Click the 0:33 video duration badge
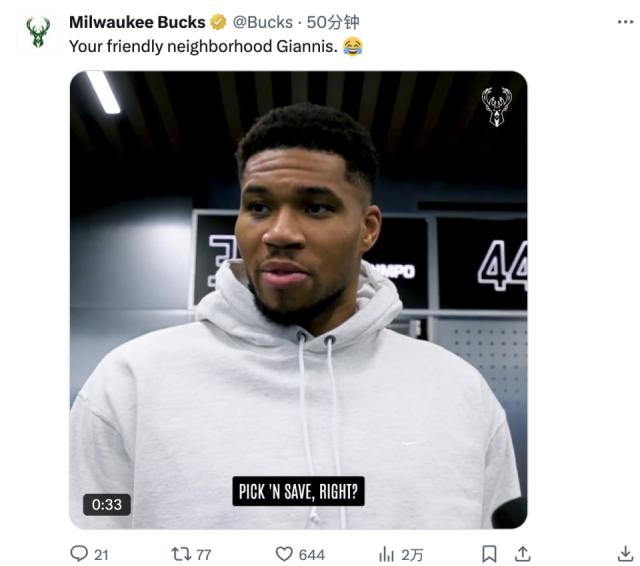 pyautogui.click(x=106, y=504)
